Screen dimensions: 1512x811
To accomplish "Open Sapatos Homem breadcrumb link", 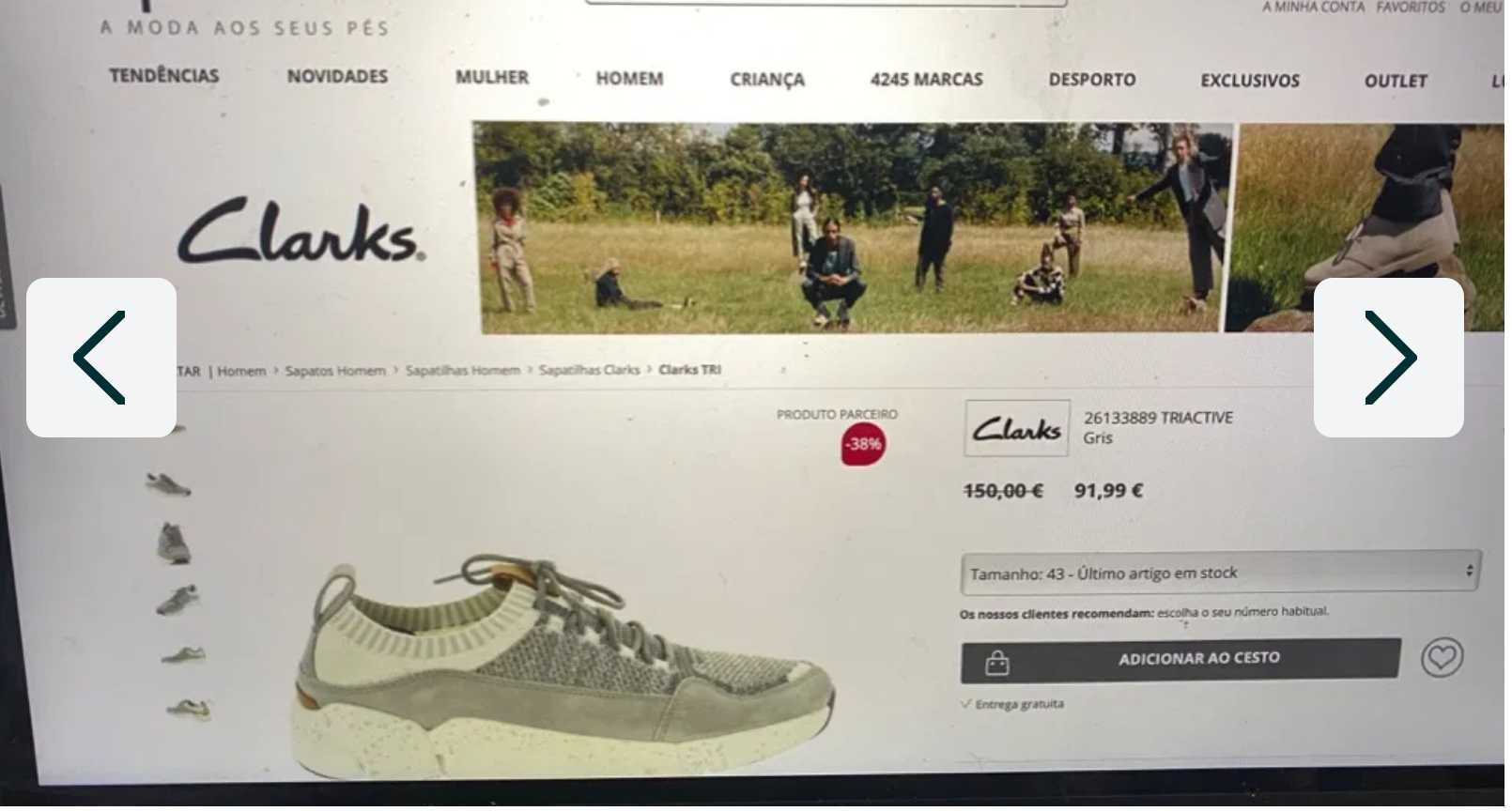I will [336, 372].
